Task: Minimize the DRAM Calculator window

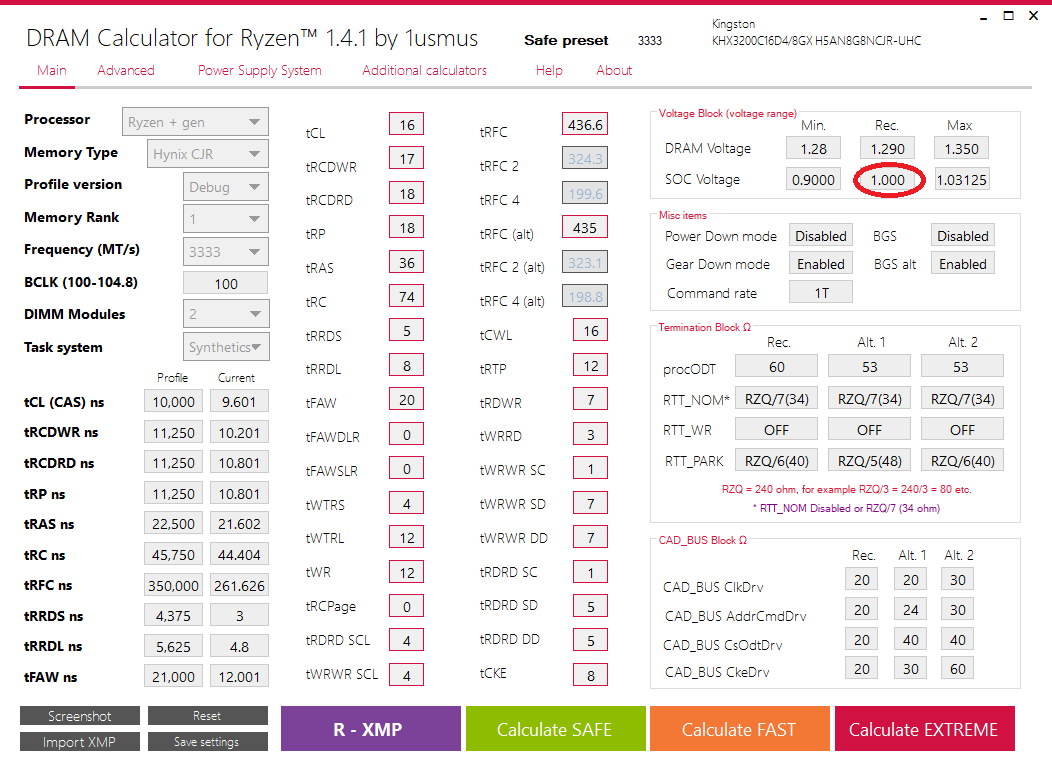Action: [984, 17]
